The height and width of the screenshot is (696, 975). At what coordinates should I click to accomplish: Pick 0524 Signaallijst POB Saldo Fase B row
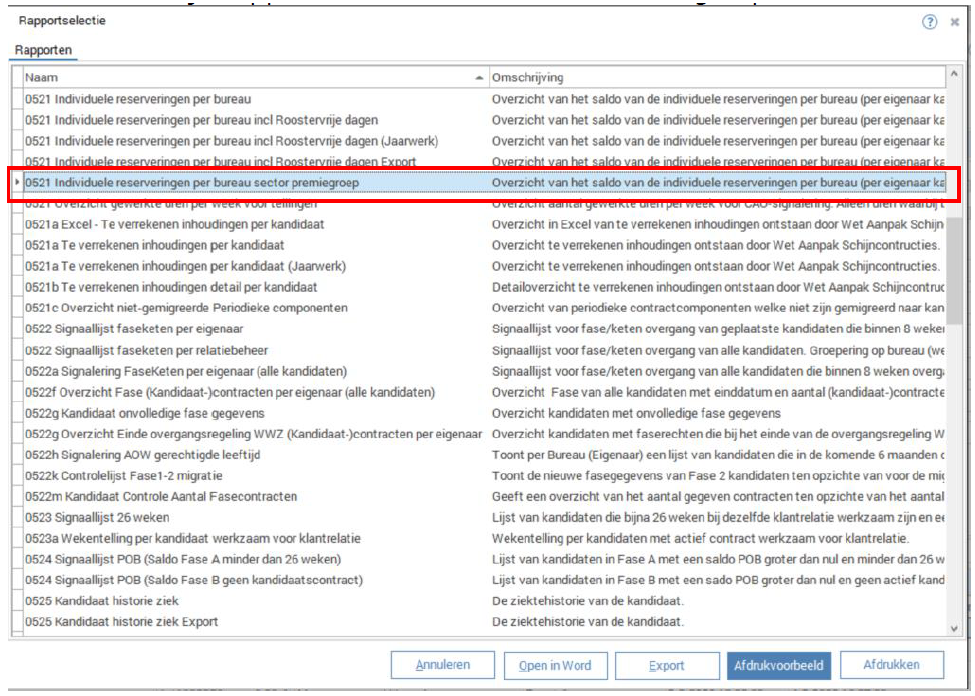(194, 580)
